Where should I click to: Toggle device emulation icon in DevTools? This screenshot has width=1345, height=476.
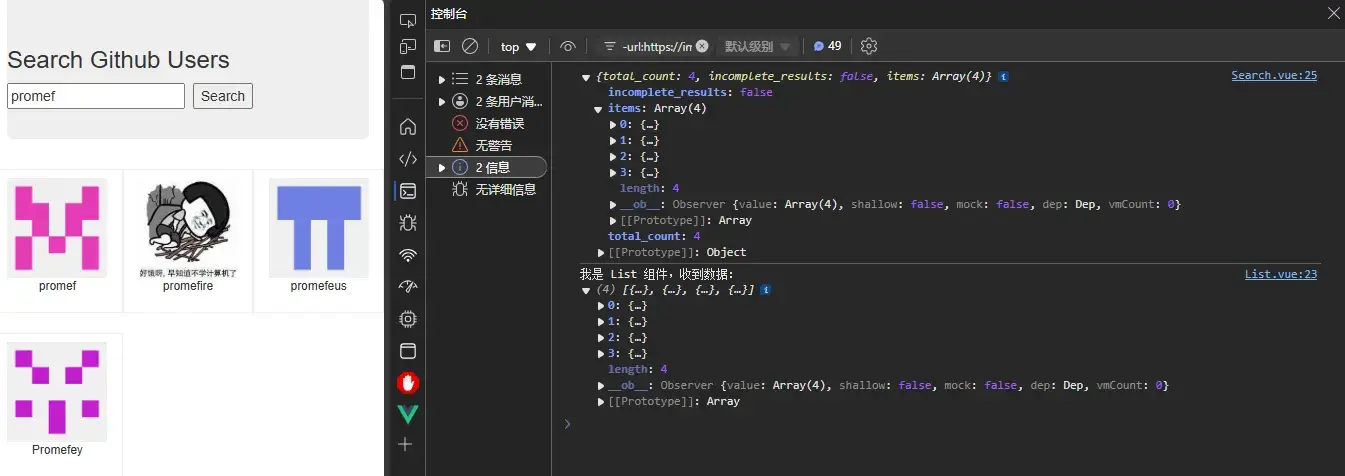point(407,46)
